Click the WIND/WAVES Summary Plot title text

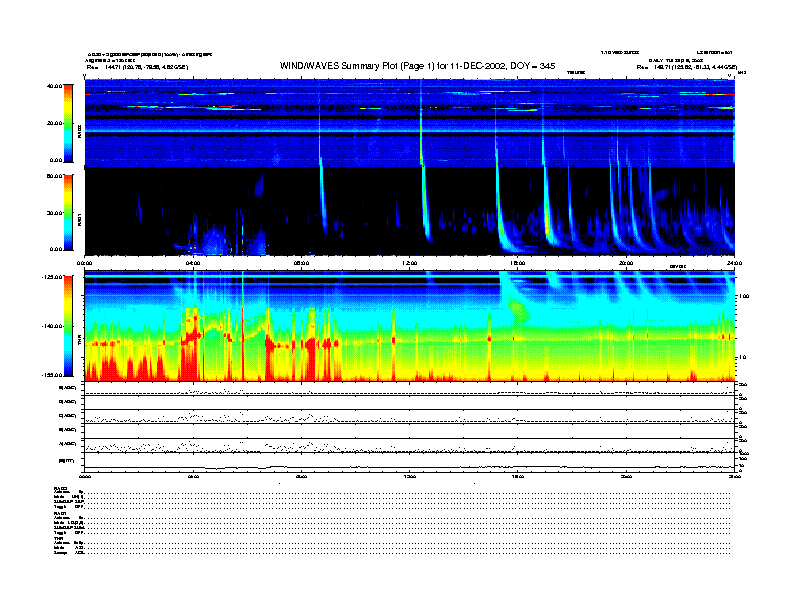click(x=417, y=66)
